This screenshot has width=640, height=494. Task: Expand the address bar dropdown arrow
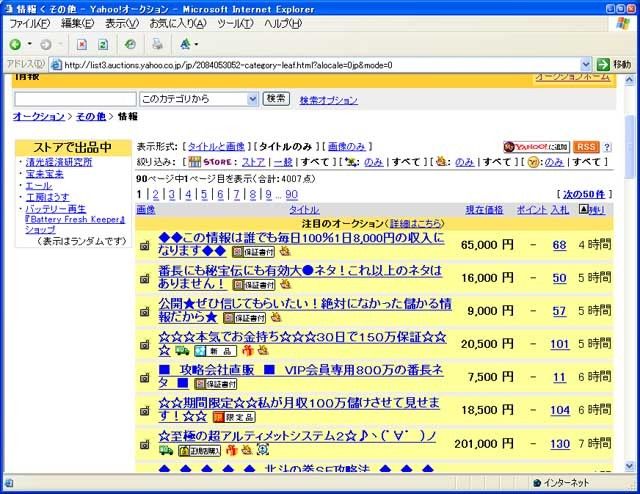585,65
